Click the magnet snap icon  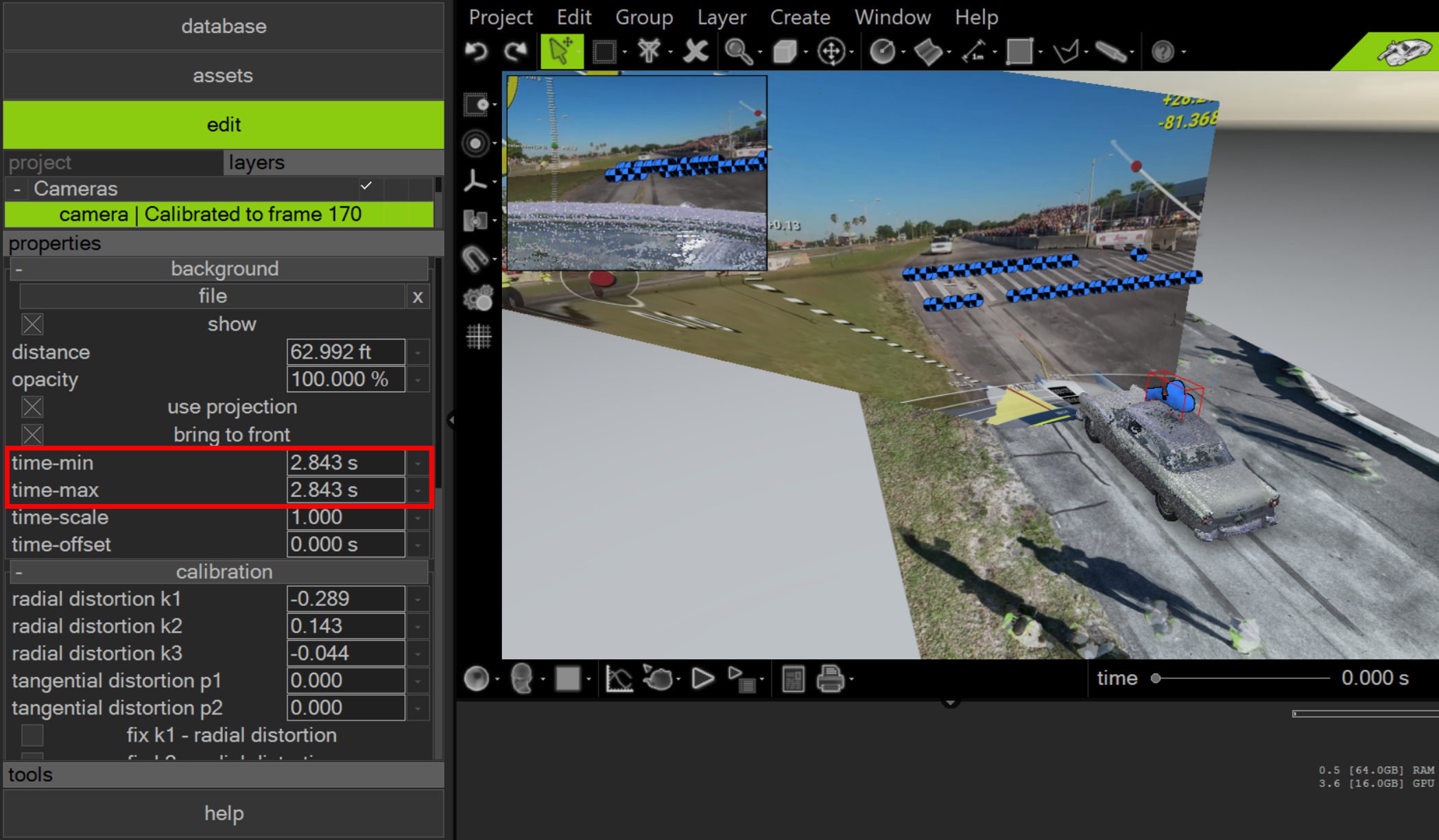pos(475,259)
